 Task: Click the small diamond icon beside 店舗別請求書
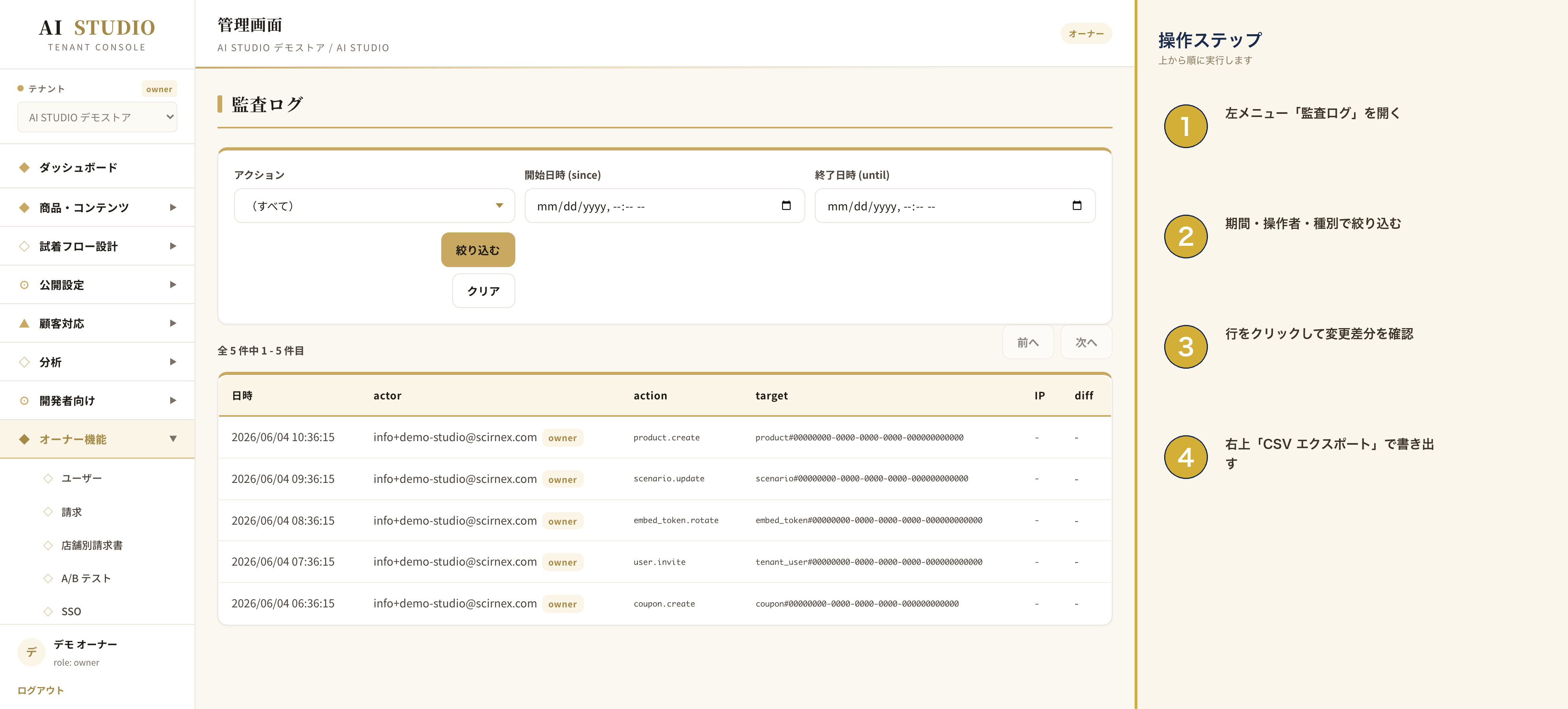(48, 545)
